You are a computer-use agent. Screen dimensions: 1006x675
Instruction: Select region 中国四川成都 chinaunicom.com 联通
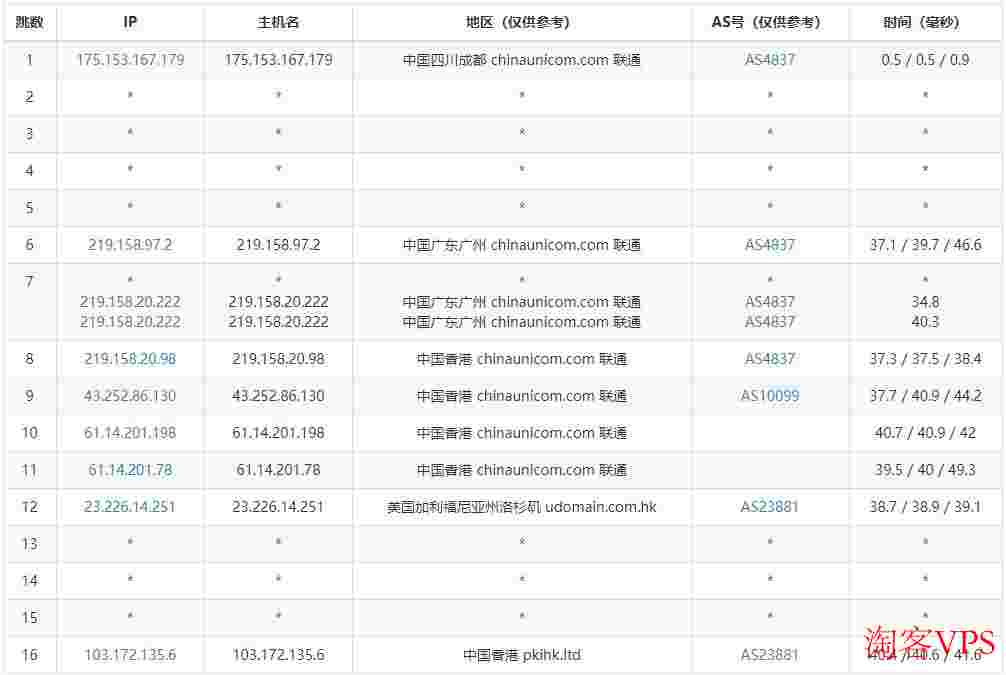tap(522, 60)
